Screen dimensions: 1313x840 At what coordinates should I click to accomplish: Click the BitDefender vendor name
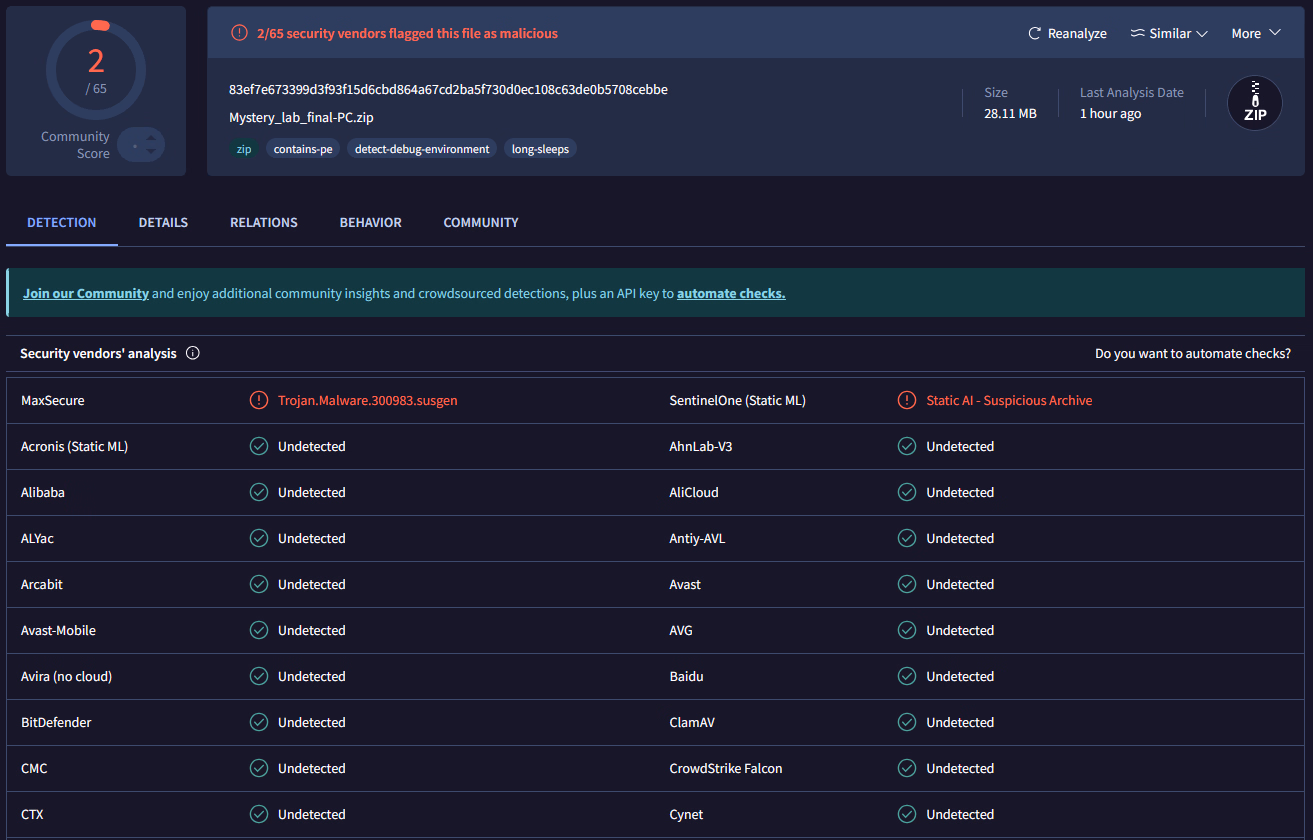pos(56,722)
